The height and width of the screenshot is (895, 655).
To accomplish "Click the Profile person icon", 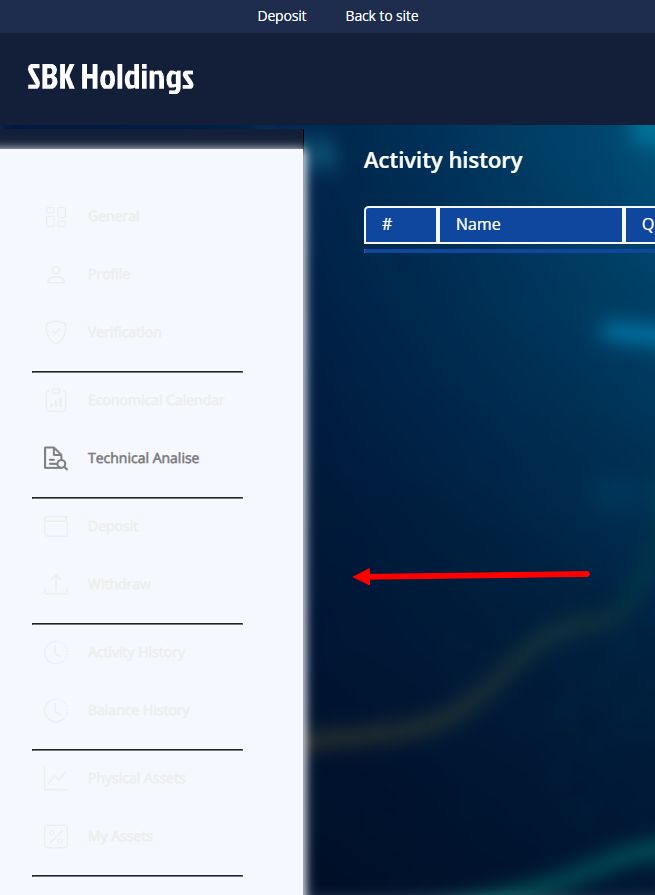I will point(56,274).
